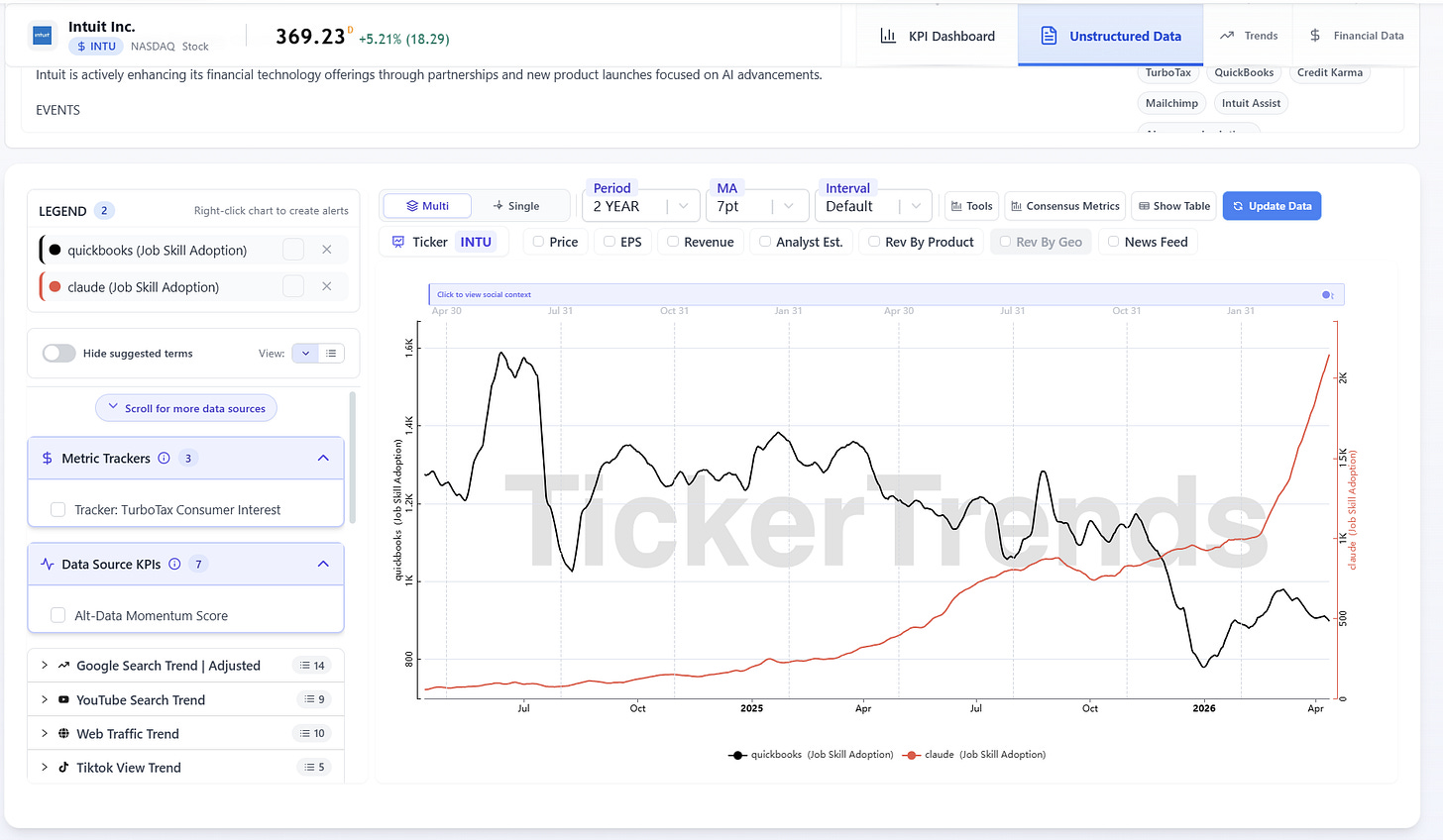Open Consensus Metrics

(x=1064, y=206)
